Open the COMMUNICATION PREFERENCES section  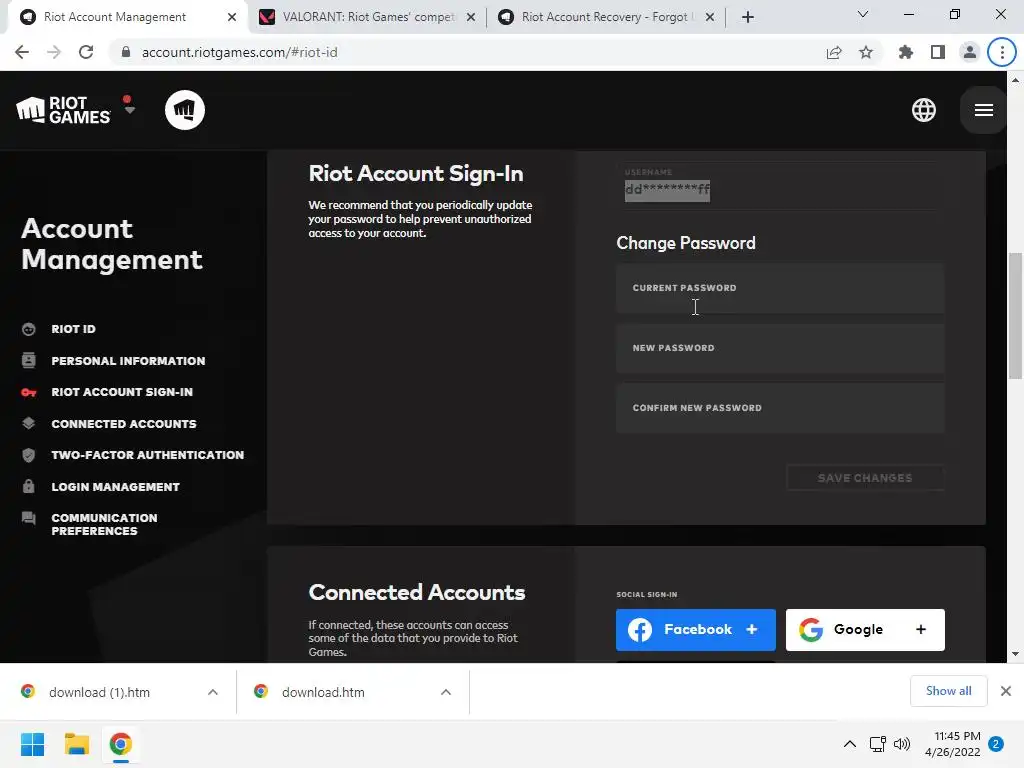point(104,524)
